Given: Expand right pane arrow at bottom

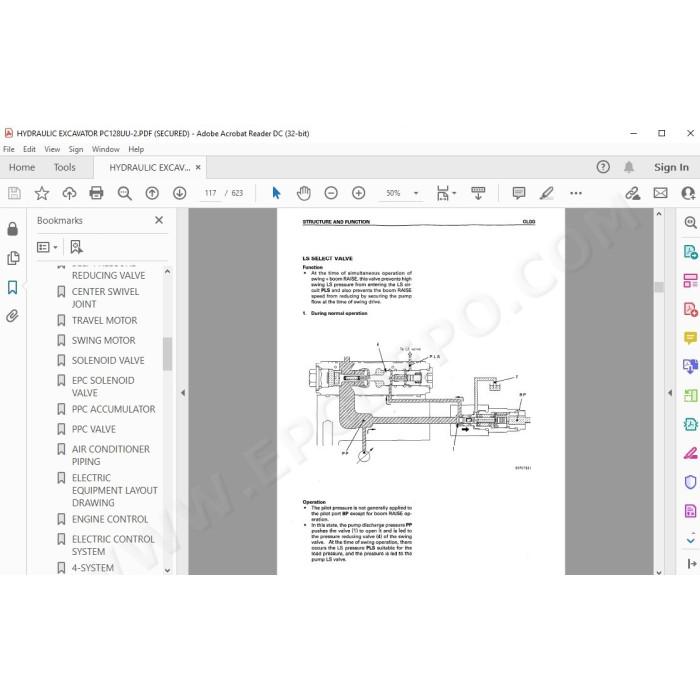Looking at the screenshot, I should 692,564.
